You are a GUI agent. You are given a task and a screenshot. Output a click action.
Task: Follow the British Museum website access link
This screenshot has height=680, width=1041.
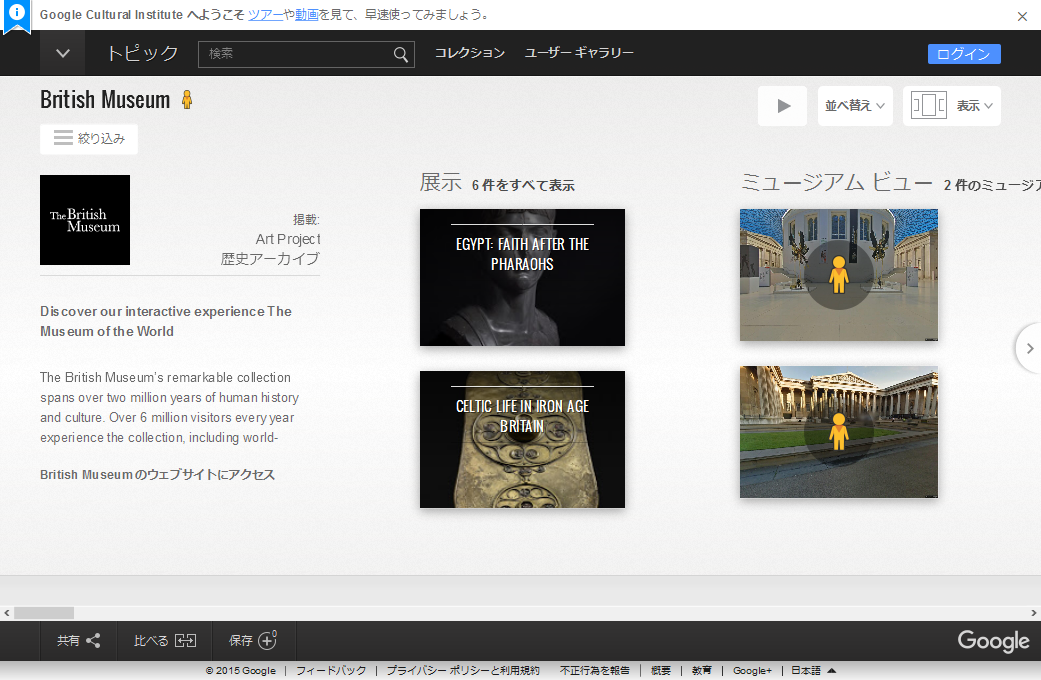157,475
